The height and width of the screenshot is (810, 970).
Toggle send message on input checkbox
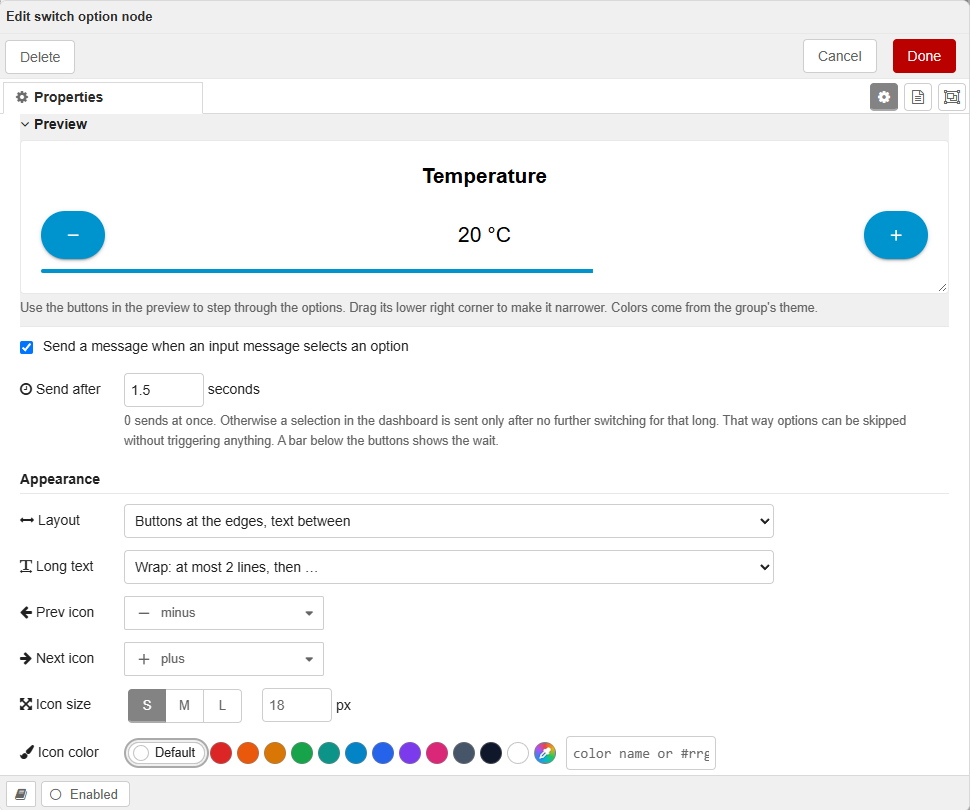pos(27,347)
